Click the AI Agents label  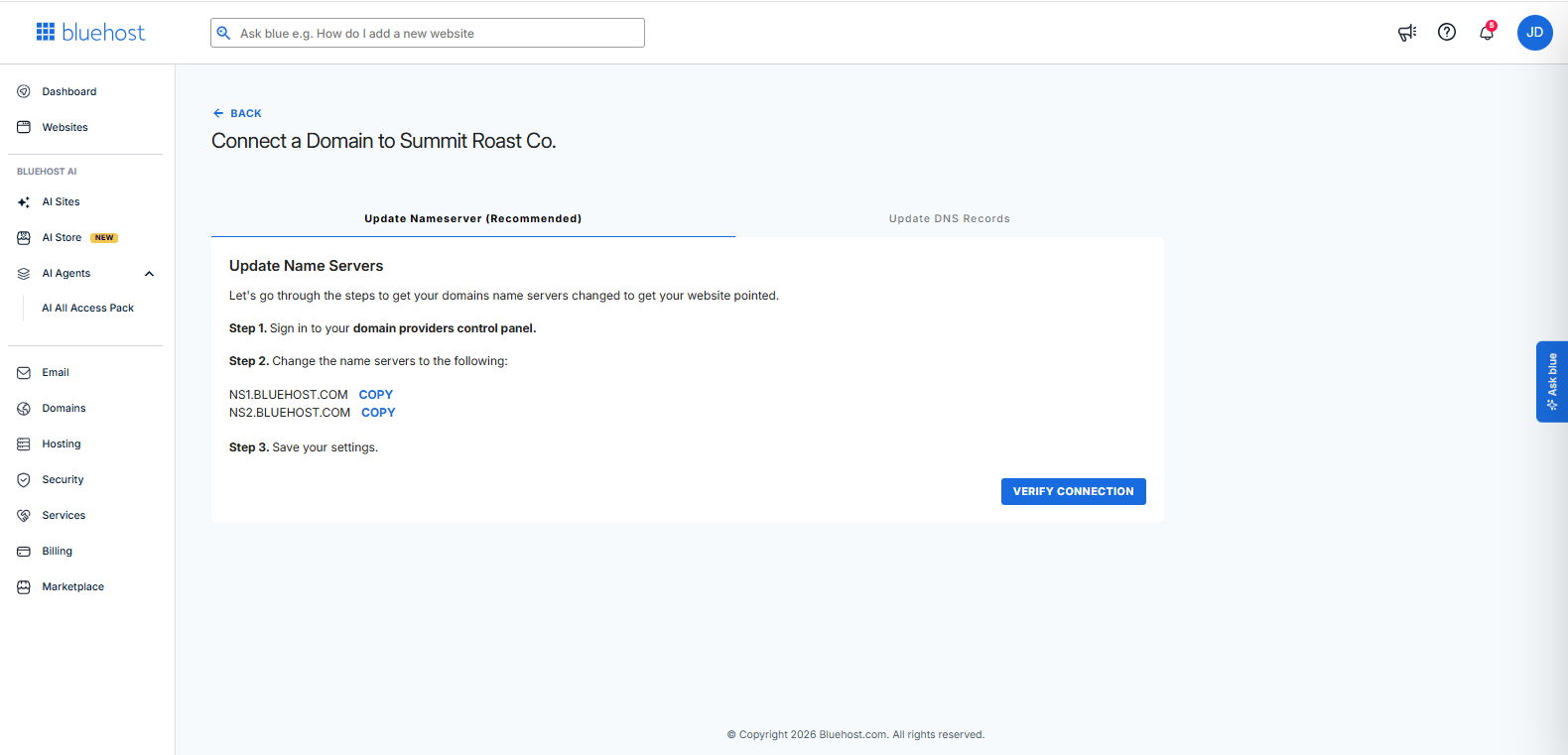point(66,274)
